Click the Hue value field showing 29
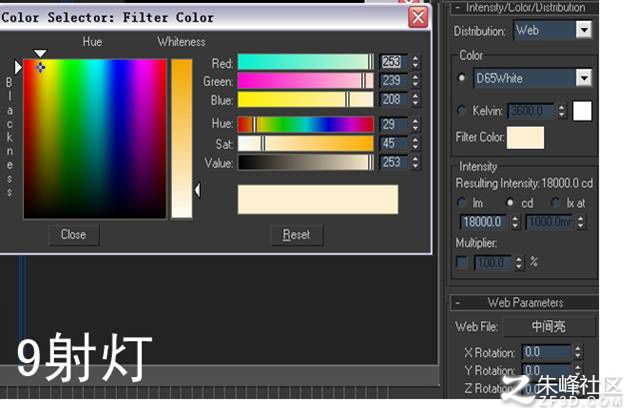 click(x=393, y=124)
